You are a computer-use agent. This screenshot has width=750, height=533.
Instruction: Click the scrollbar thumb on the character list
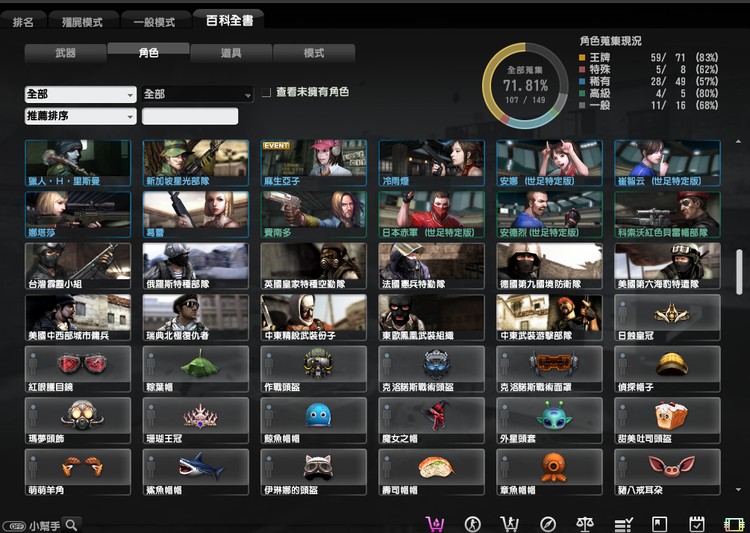point(739,271)
